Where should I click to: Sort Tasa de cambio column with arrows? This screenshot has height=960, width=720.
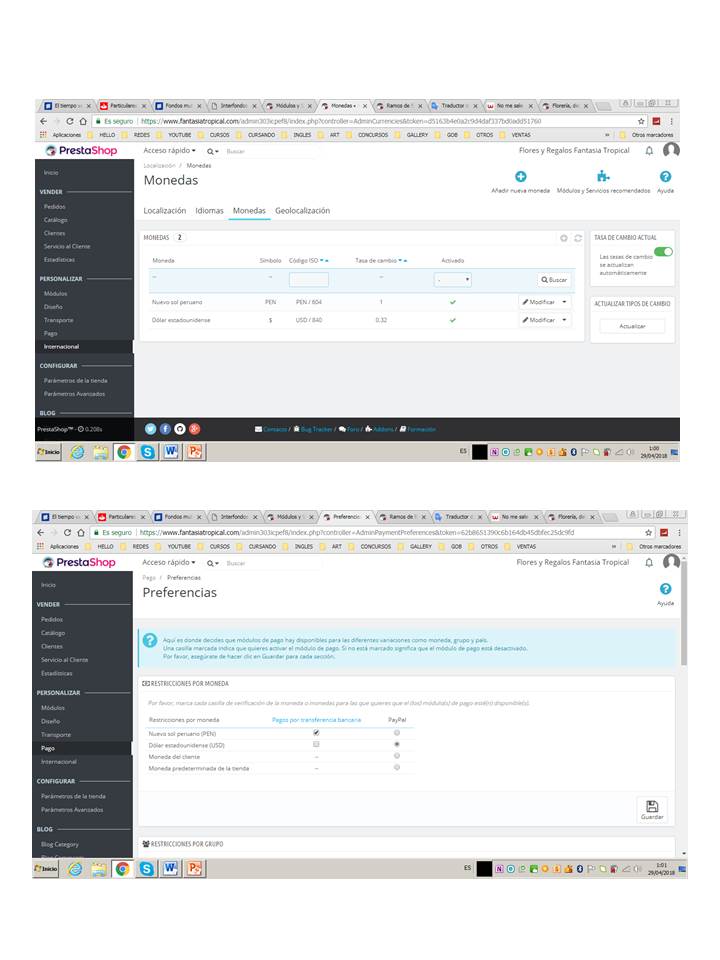pyautogui.click(x=403, y=261)
